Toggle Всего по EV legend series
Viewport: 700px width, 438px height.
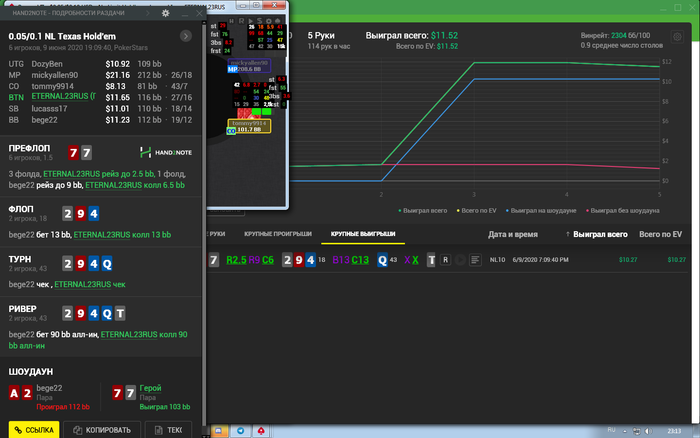tap(476, 211)
